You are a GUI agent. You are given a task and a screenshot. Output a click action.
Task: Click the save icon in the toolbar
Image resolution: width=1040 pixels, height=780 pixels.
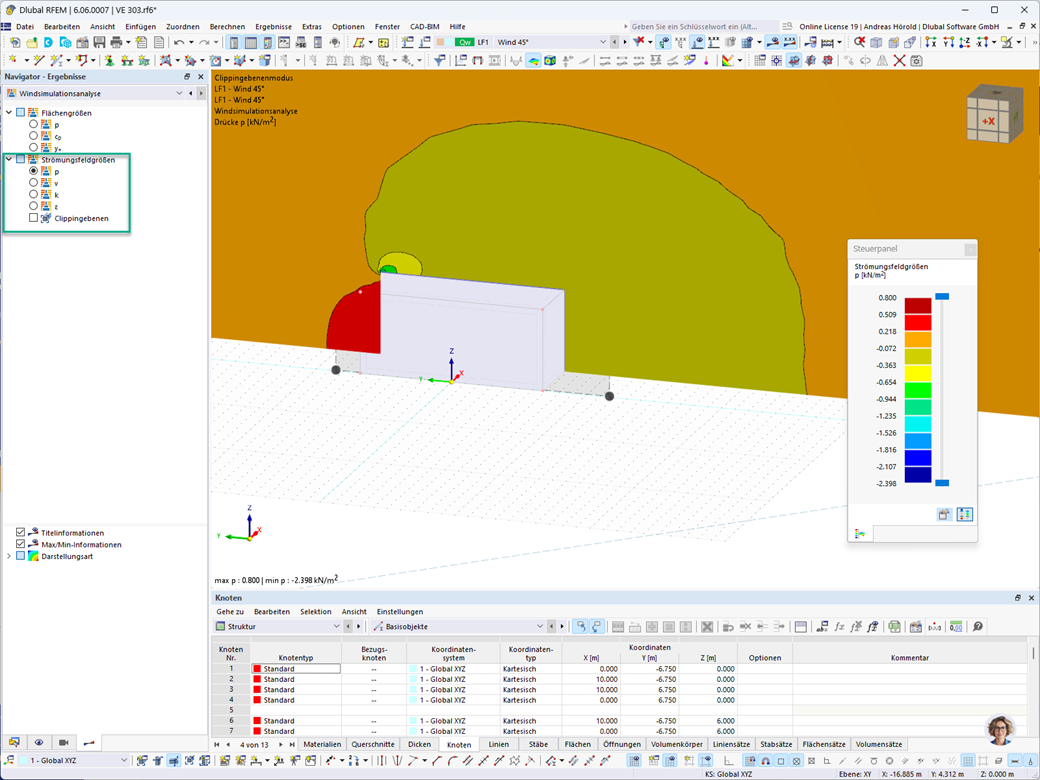(x=99, y=42)
